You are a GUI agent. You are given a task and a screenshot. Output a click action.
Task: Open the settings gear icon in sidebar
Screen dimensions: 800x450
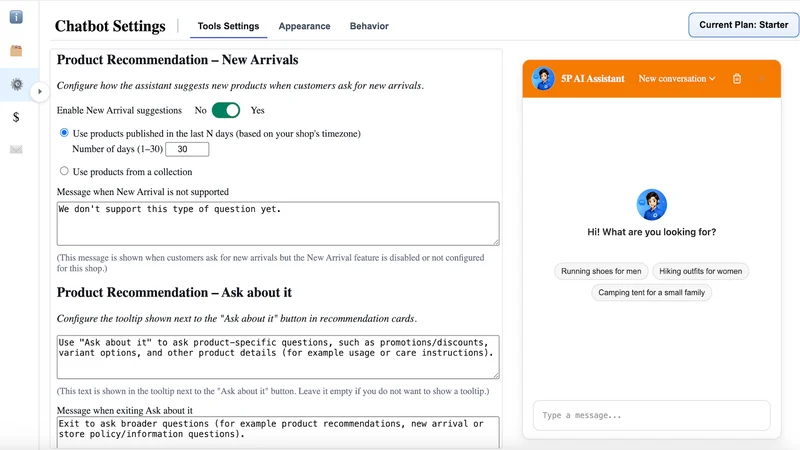16,84
